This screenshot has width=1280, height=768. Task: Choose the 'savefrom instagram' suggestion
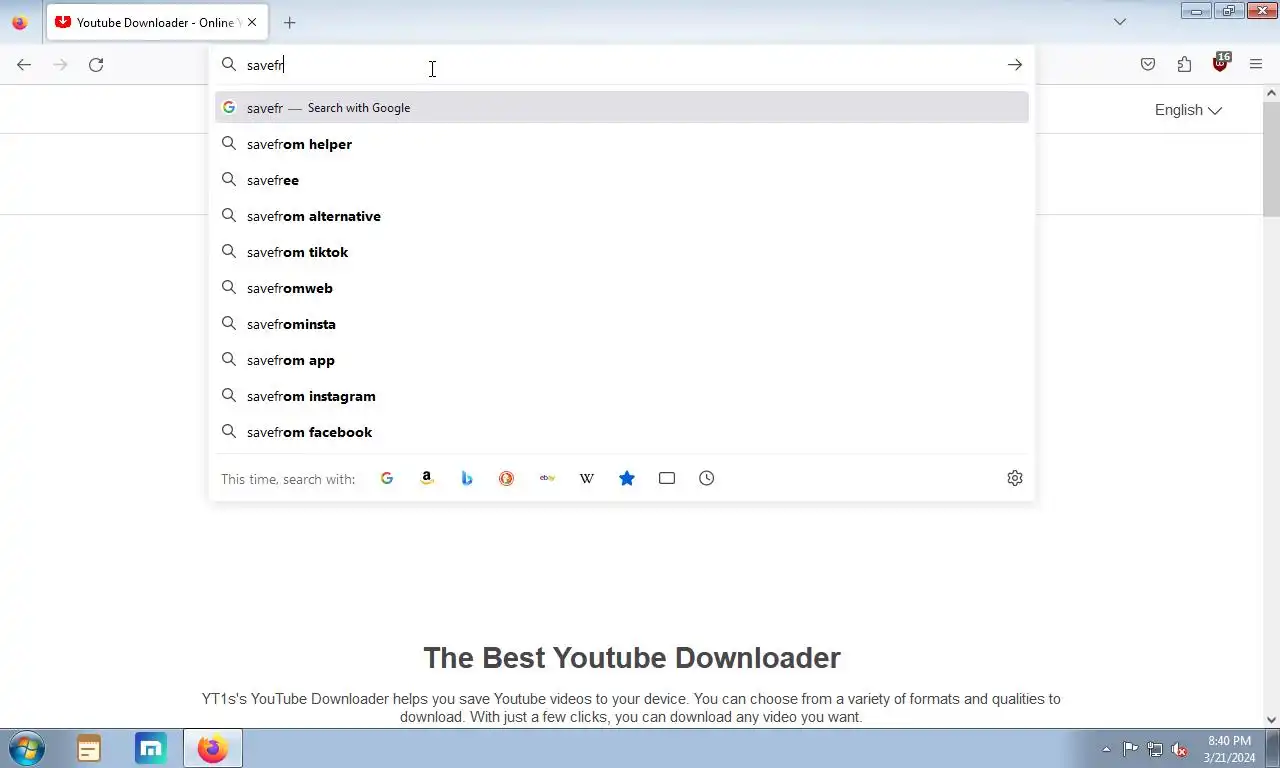coord(622,396)
